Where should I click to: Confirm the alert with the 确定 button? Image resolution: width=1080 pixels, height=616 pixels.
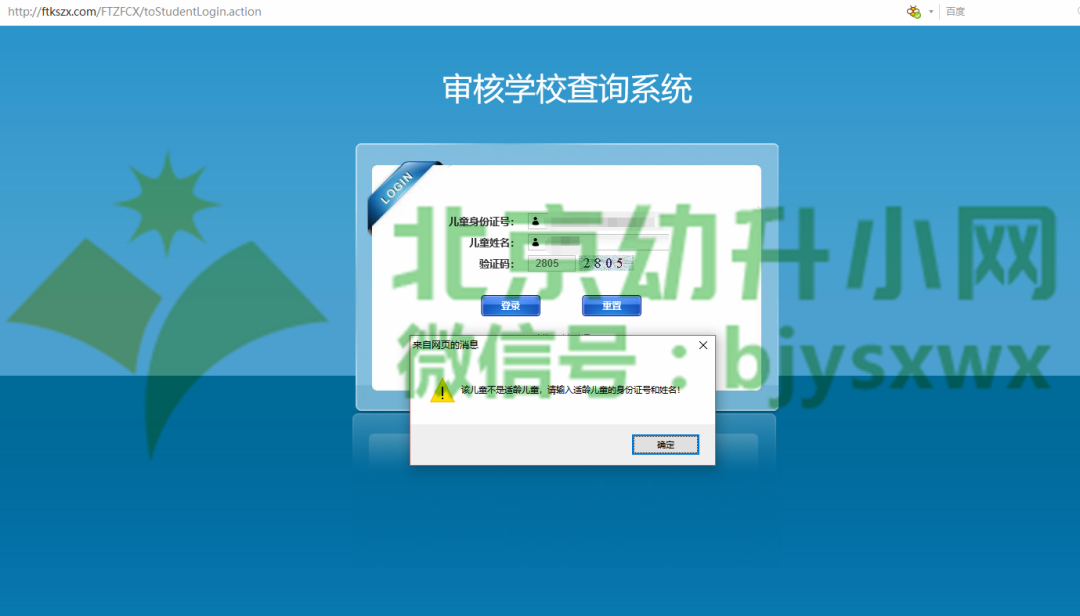pyautogui.click(x=665, y=445)
